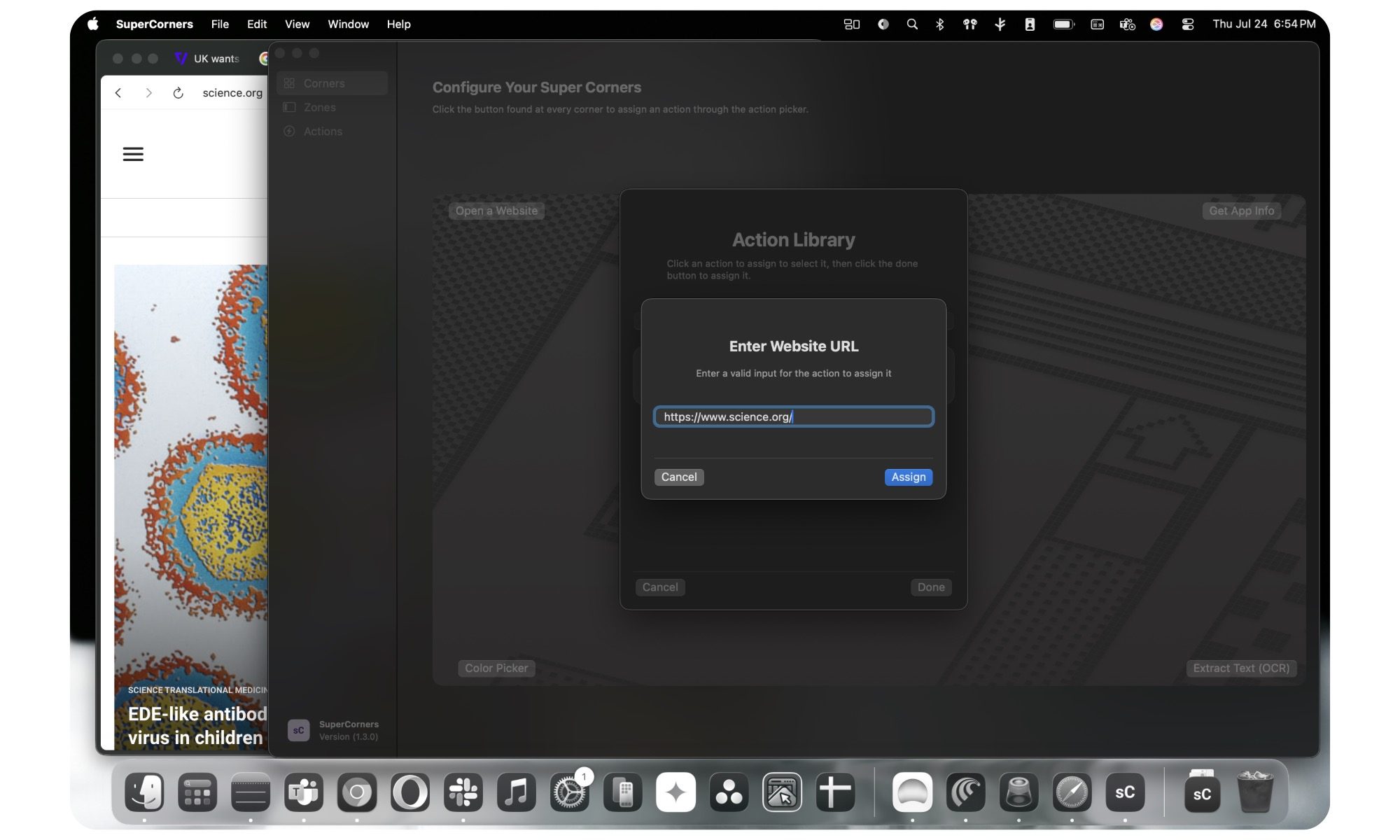The width and height of the screenshot is (1400, 840).
Task: Click the Configure Your Super Corners heading
Action: (x=536, y=87)
